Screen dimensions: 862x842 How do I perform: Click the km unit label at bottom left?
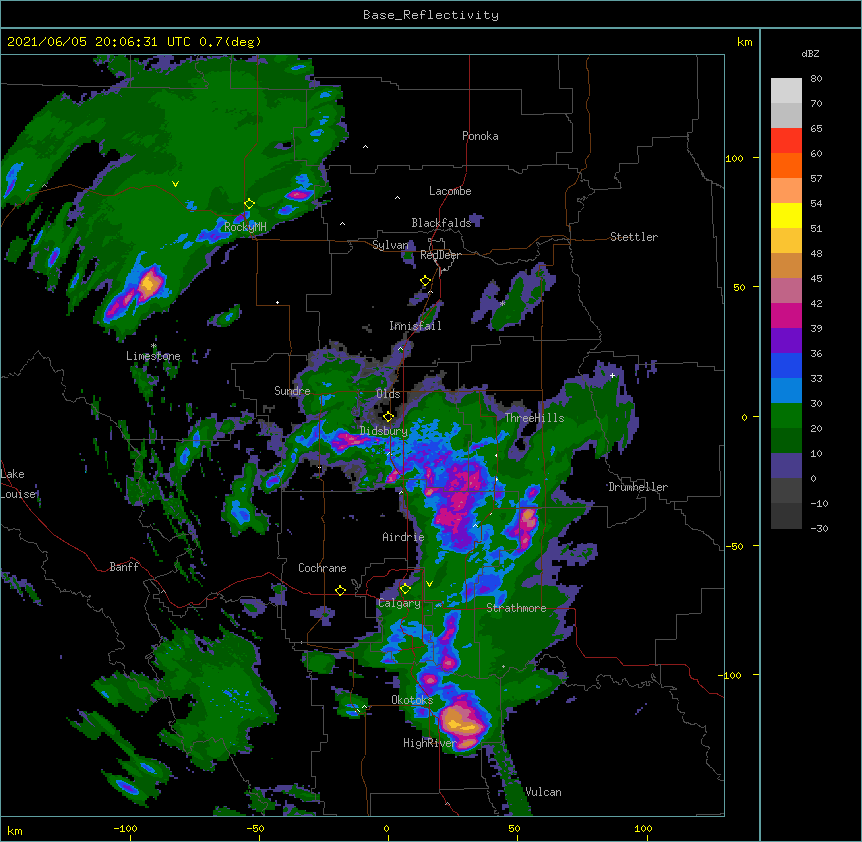pos(15,830)
